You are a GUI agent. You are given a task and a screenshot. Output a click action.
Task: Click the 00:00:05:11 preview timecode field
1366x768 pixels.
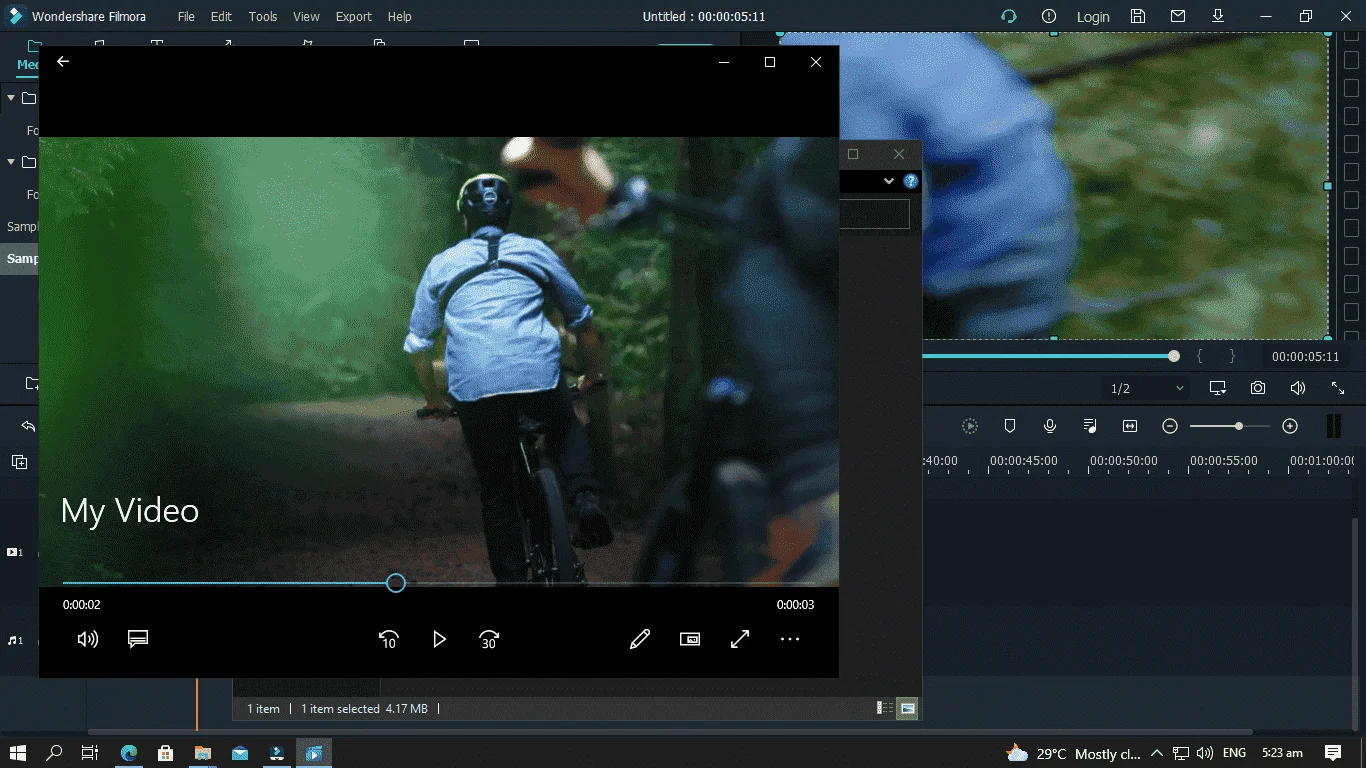pyautogui.click(x=1304, y=357)
